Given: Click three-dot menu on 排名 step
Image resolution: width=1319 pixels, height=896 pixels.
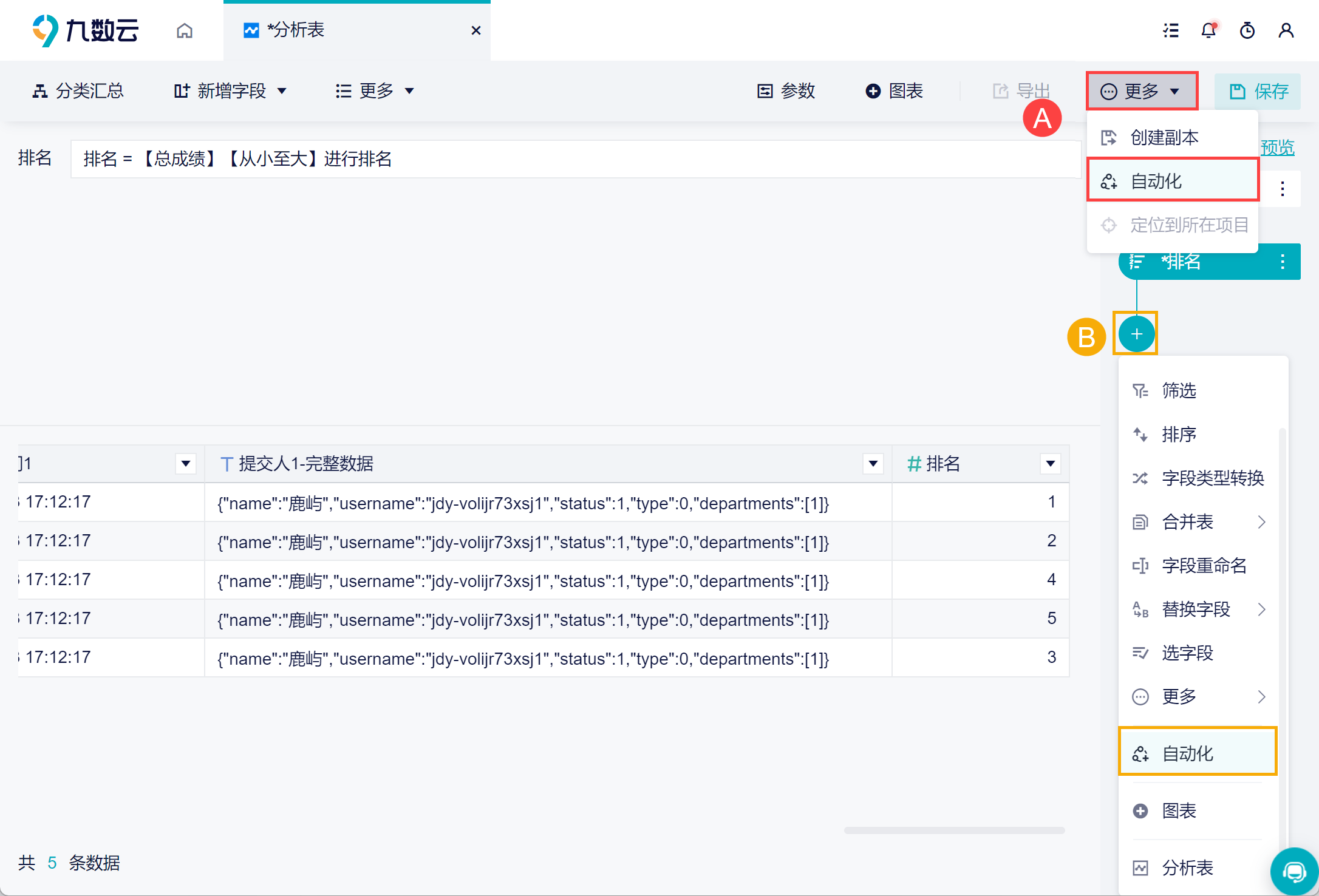Looking at the screenshot, I should [1282, 262].
